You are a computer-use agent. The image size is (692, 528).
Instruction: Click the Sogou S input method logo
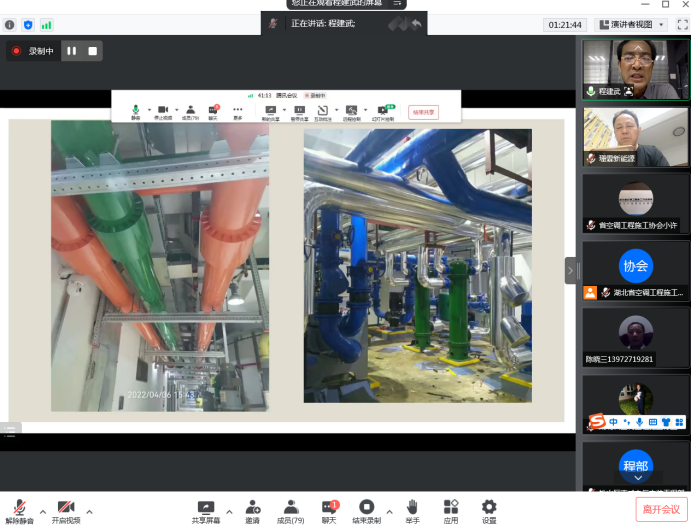pos(597,422)
